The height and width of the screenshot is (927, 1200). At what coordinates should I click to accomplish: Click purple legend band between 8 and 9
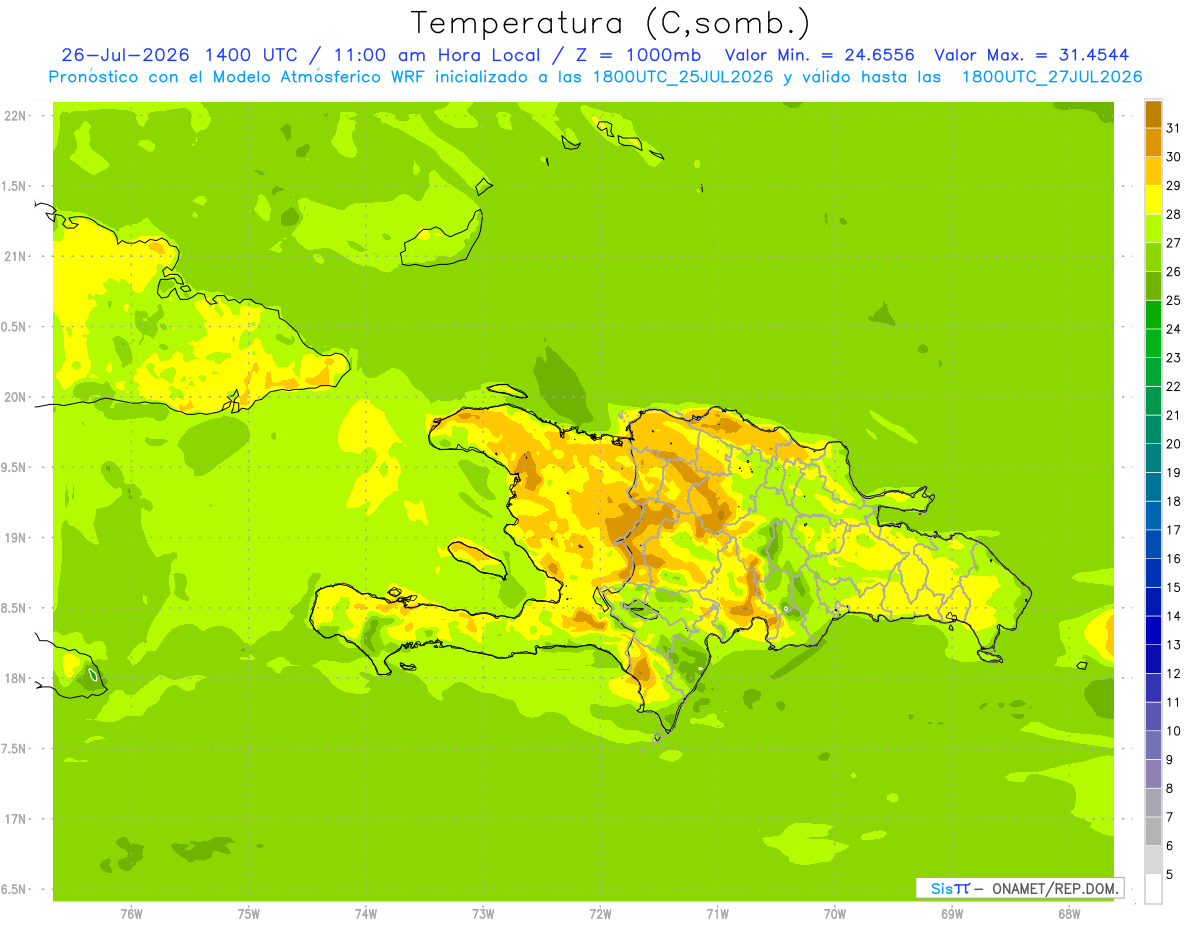coord(1153,773)
